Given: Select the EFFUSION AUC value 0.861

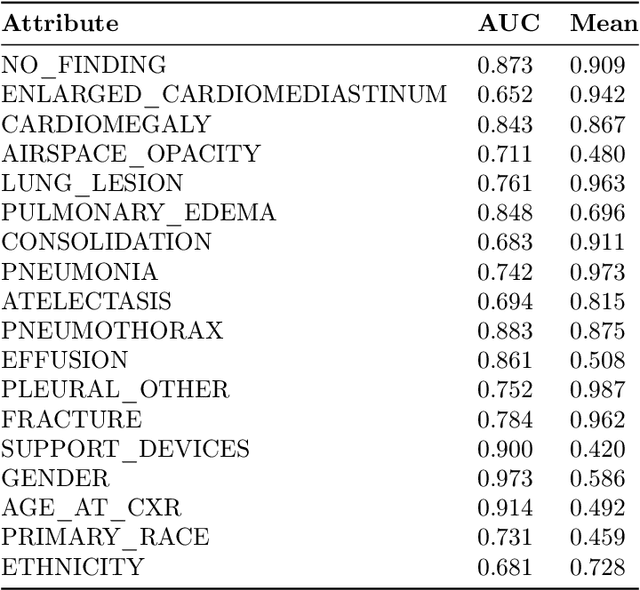Looking at the screenshot, I should point(505,360).
